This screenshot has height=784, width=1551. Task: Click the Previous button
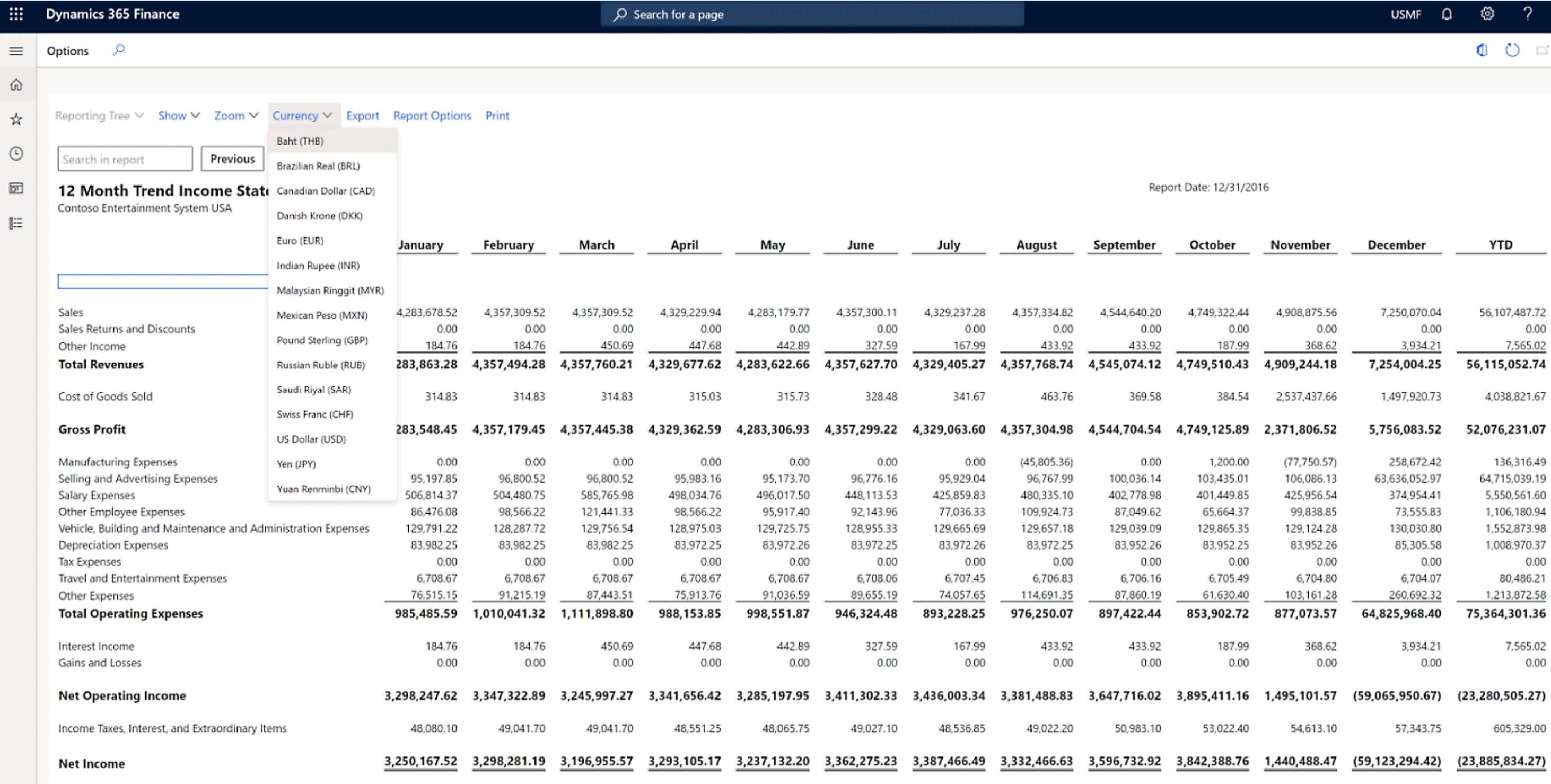point(232,159)
